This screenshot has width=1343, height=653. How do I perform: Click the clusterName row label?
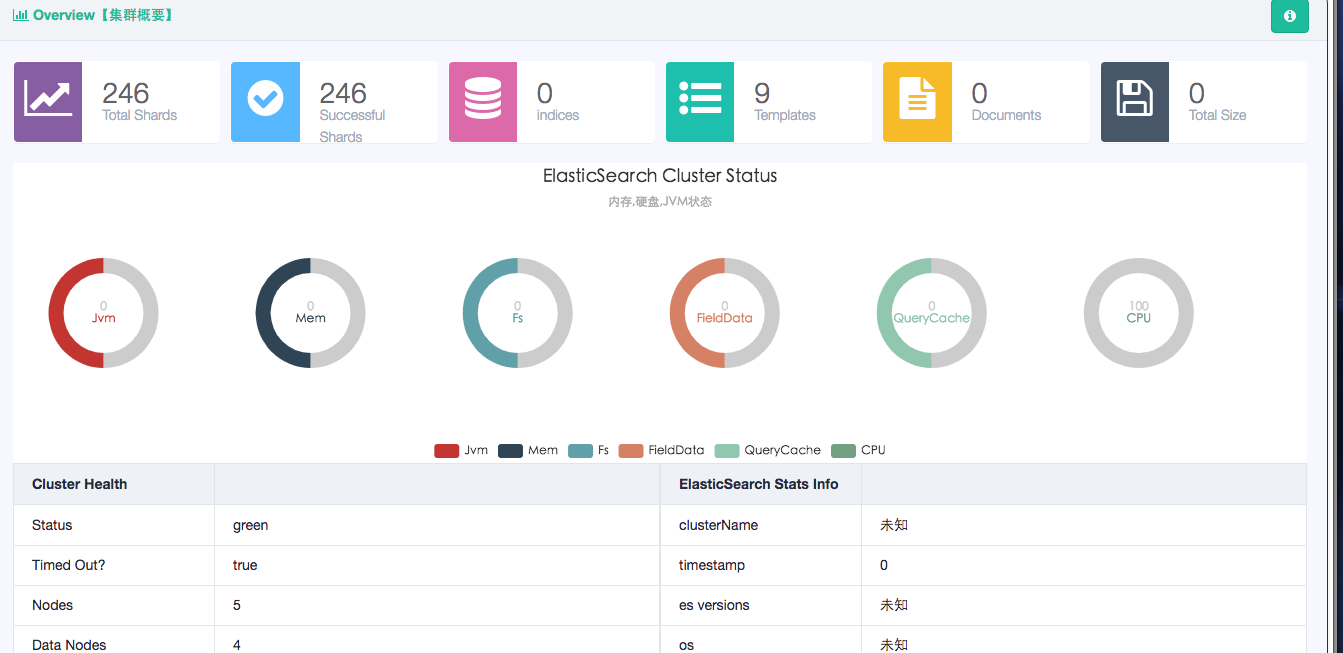[718, 525]
